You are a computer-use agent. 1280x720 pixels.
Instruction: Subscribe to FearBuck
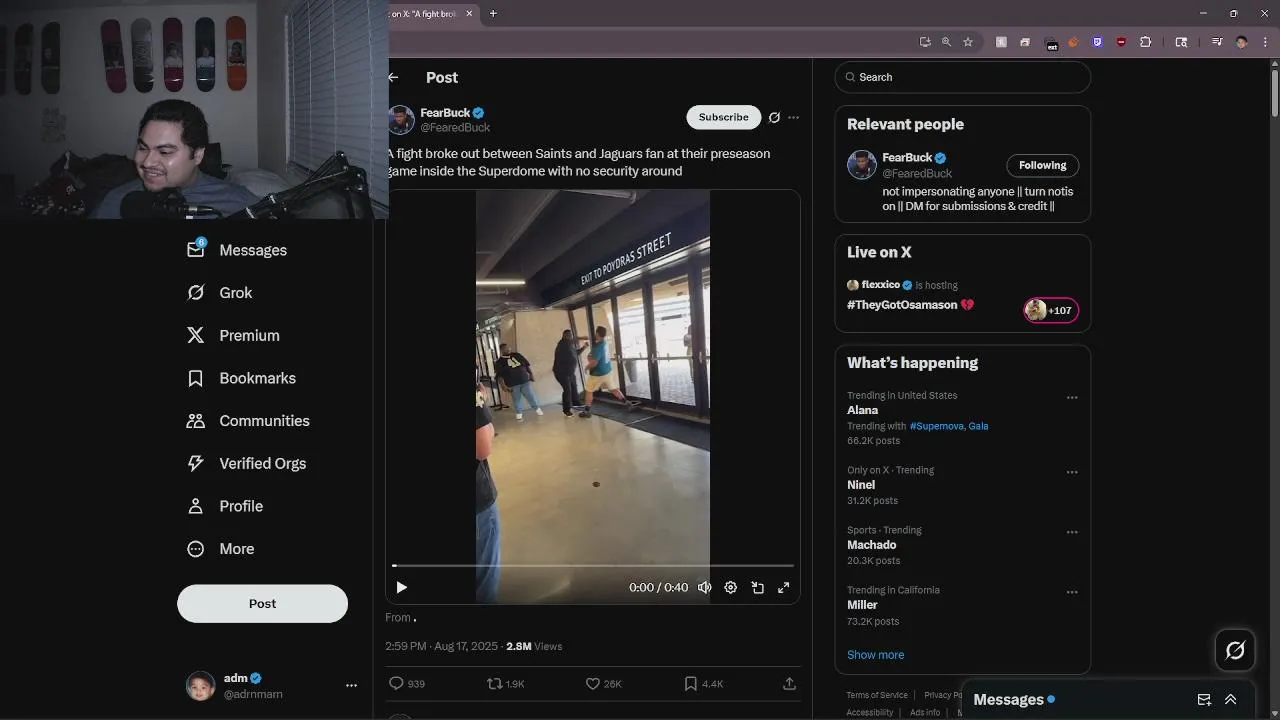click(x=723, y=117)
